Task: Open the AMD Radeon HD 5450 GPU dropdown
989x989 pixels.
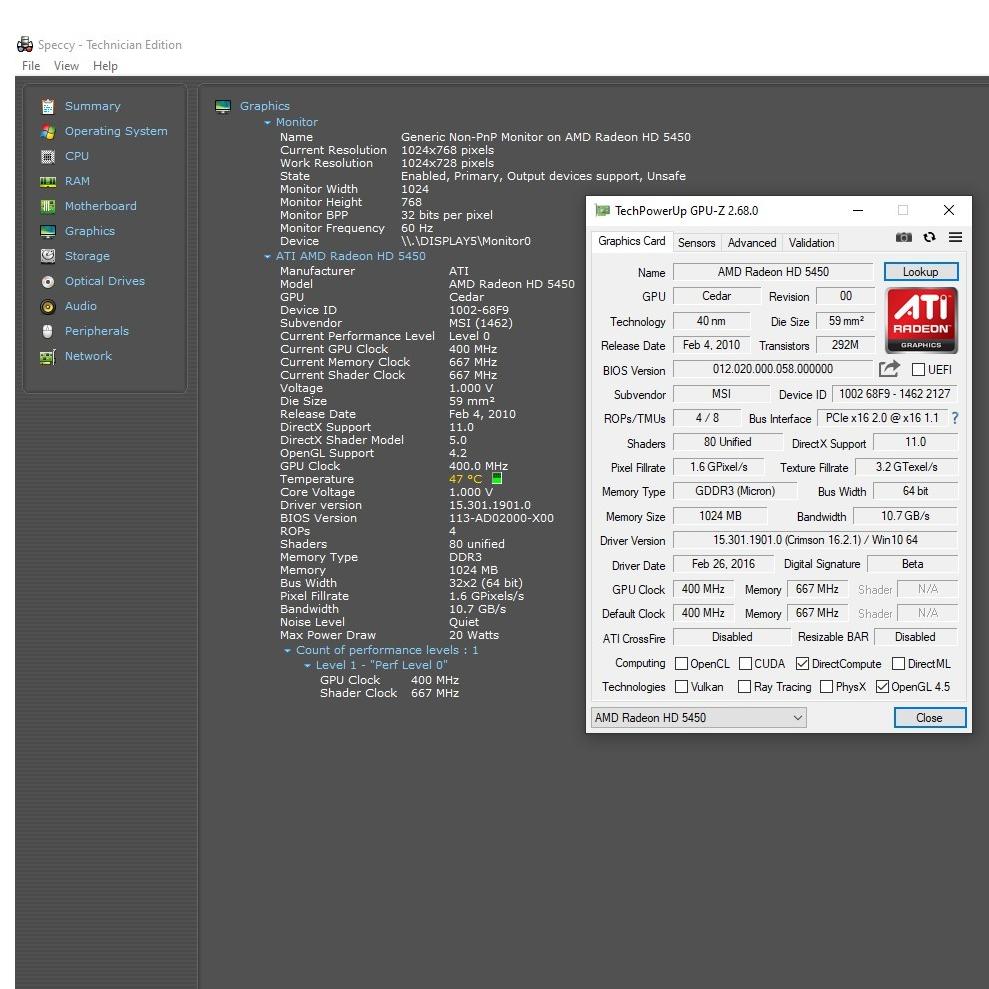Action: click(698, 718)
